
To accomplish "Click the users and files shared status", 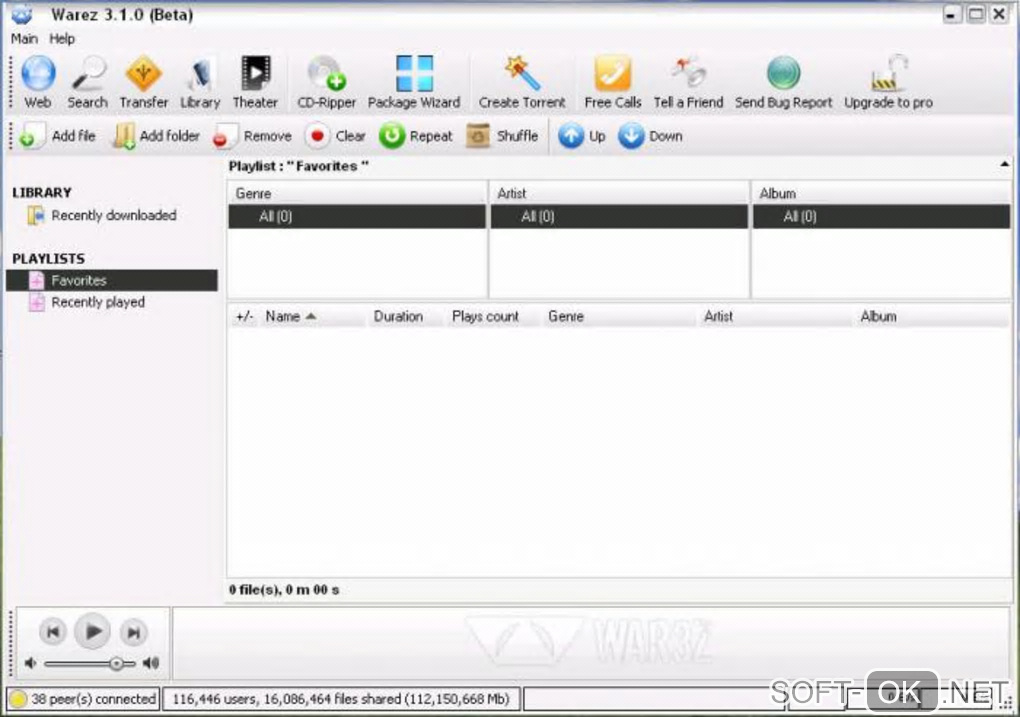I will pyautogui.click(x=341, y=699).
